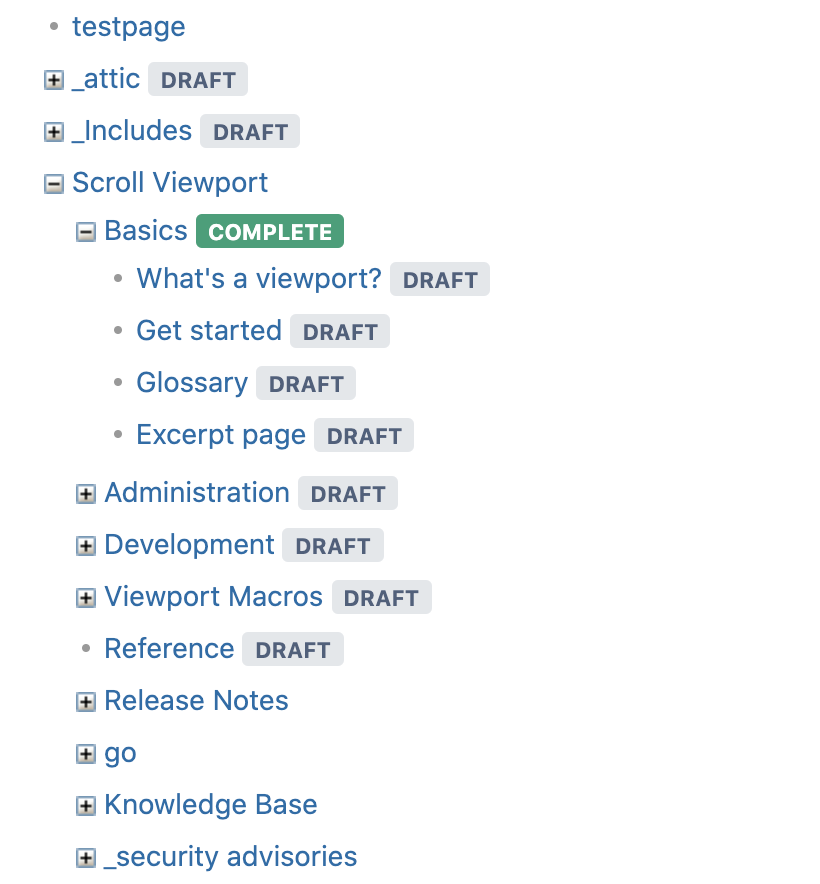This screenshot has width=820, height=884.
Task: Collapse the Scroll Viewport node
Action: click(x=54, y=184)
